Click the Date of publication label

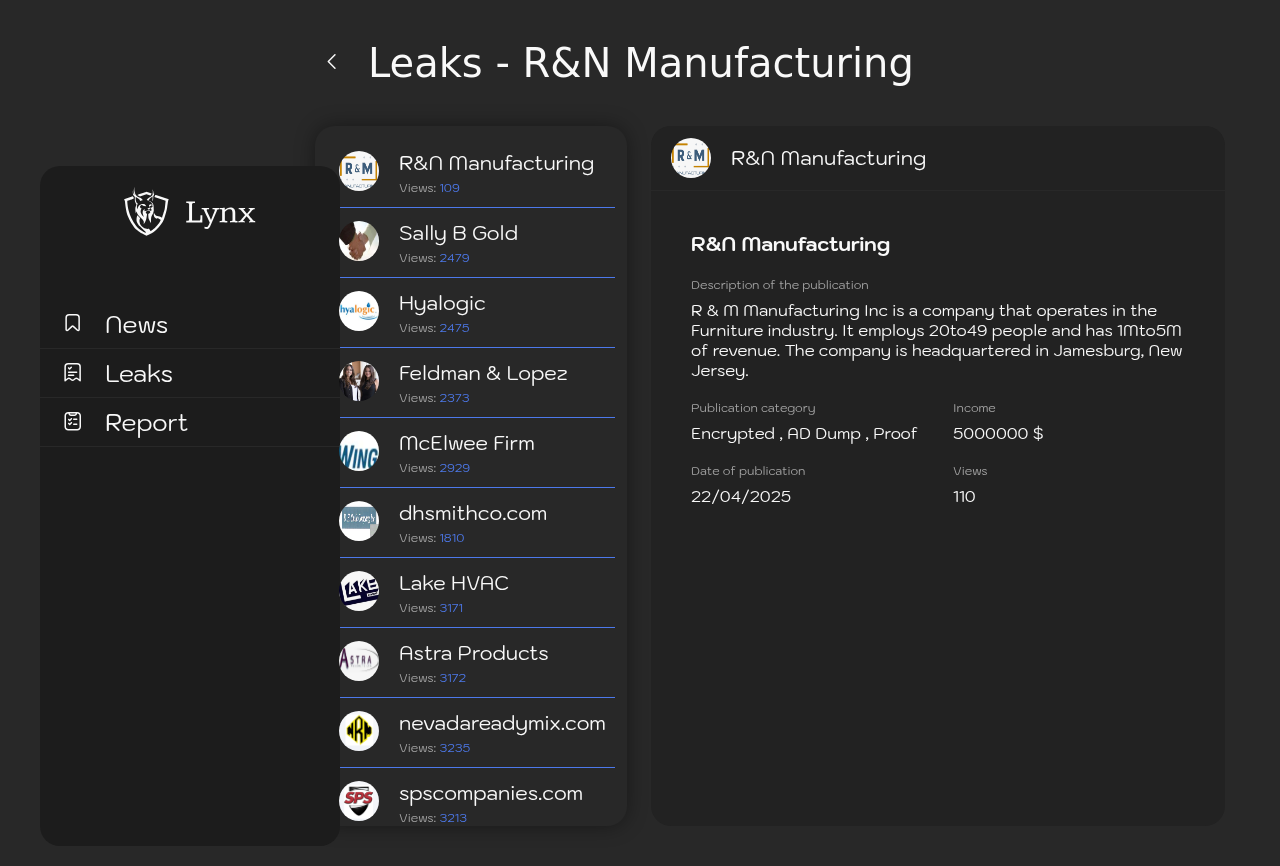tap(748, 471)
